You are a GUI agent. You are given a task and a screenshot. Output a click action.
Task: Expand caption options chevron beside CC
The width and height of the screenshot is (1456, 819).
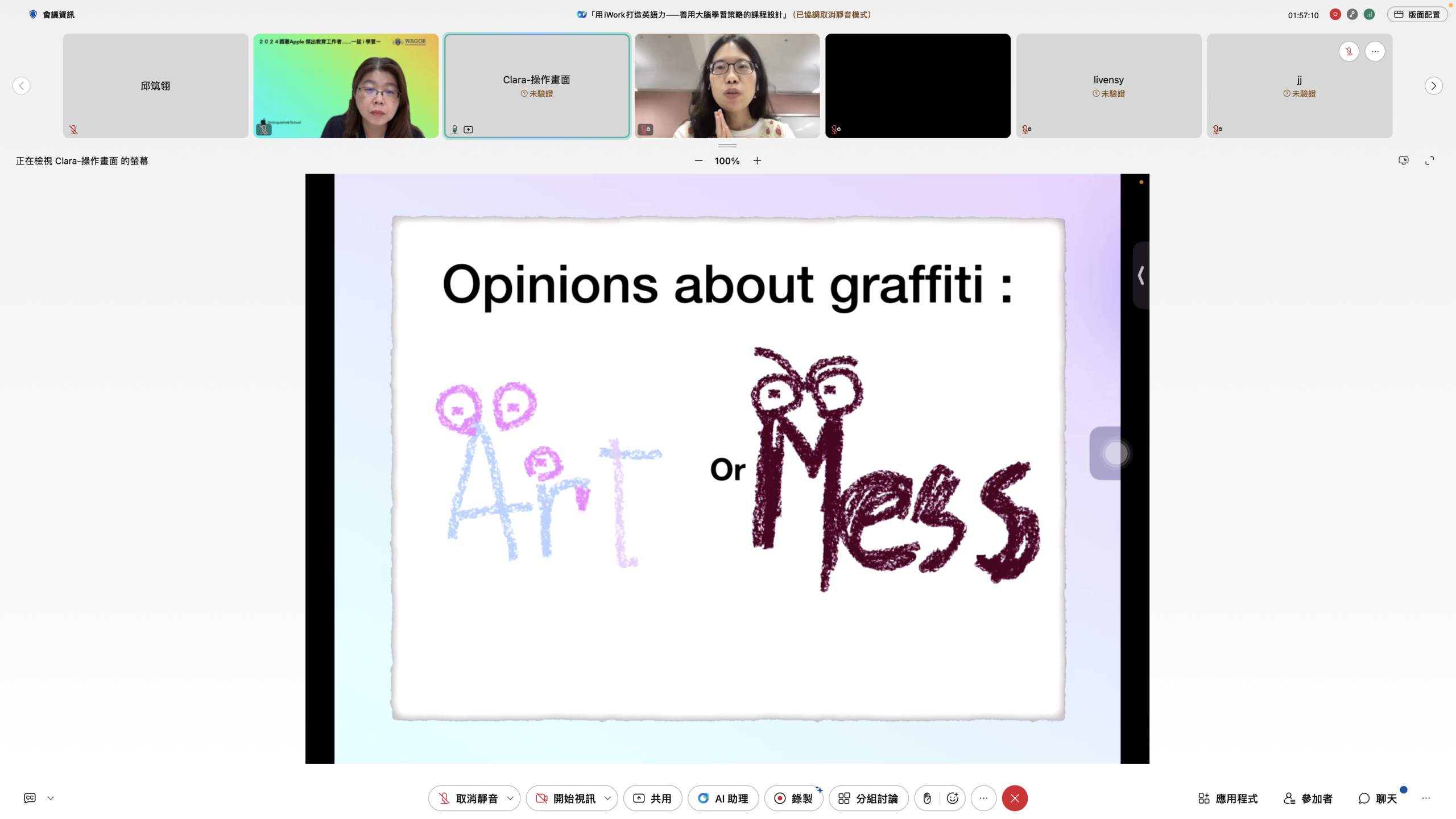pos(51,798)
